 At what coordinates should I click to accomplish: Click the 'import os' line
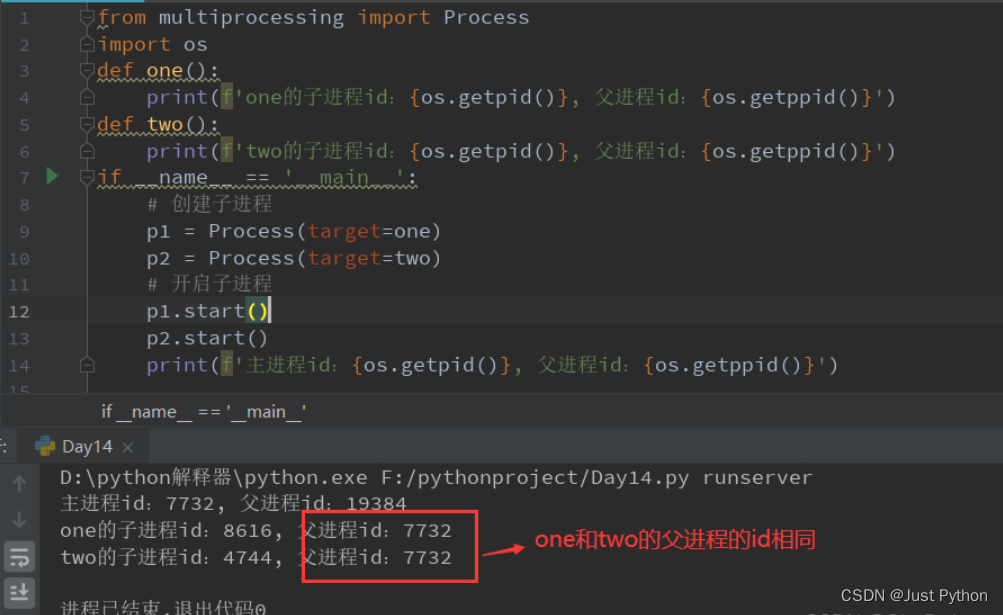(x=152, y=44)
